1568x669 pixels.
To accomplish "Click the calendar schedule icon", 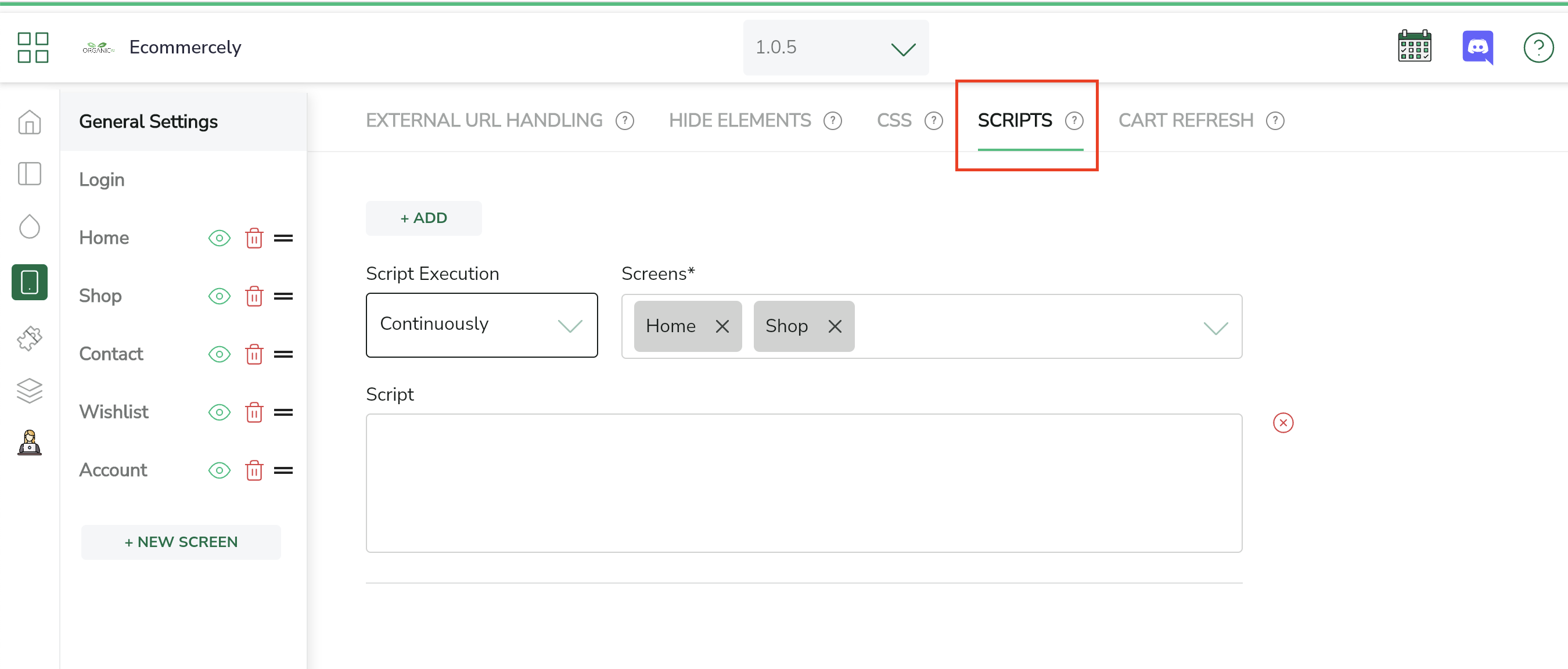I will pos(1415,47).
